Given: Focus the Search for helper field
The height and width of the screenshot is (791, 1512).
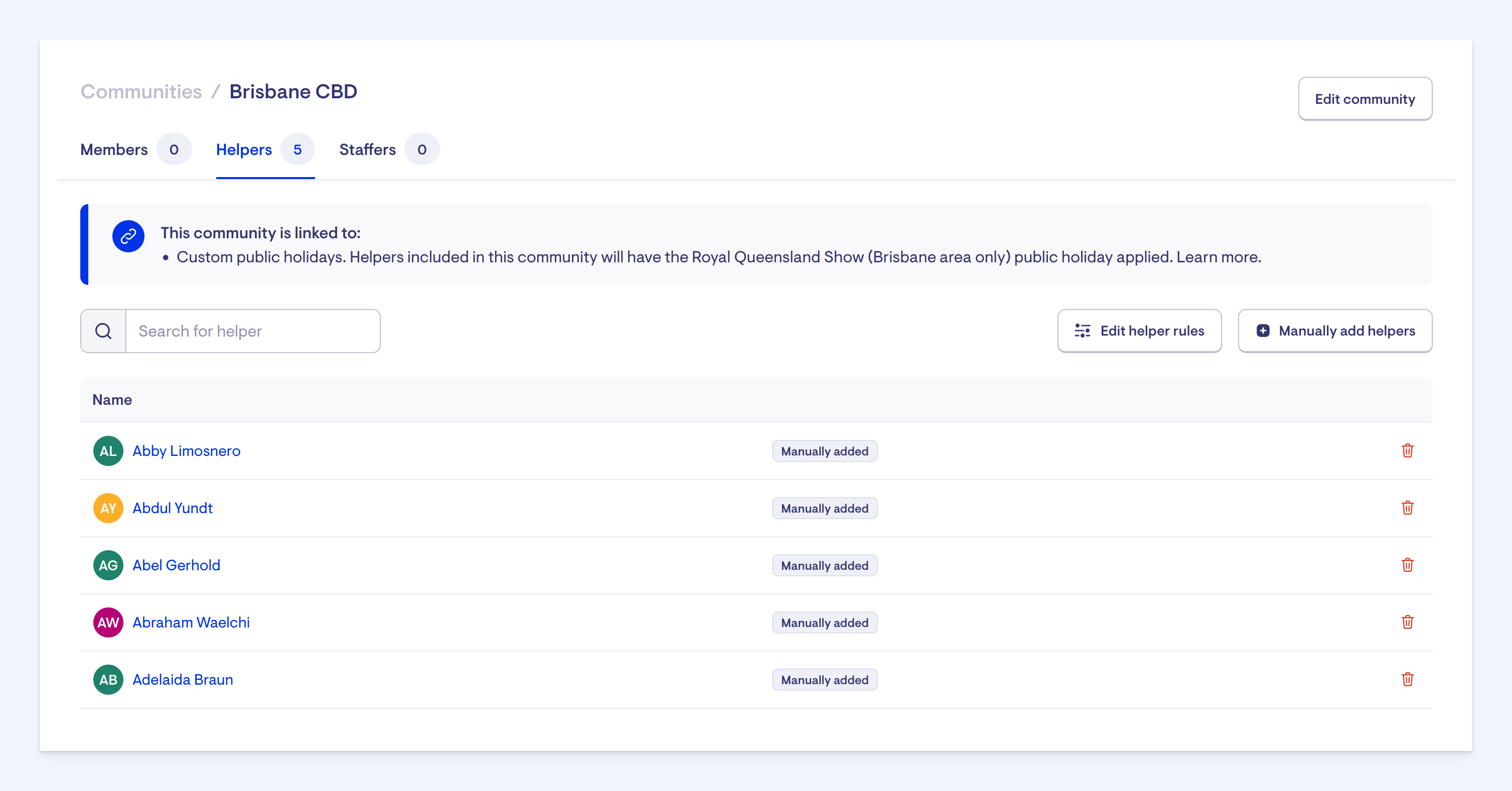Looking at the screenshot, I should [252, 331].
